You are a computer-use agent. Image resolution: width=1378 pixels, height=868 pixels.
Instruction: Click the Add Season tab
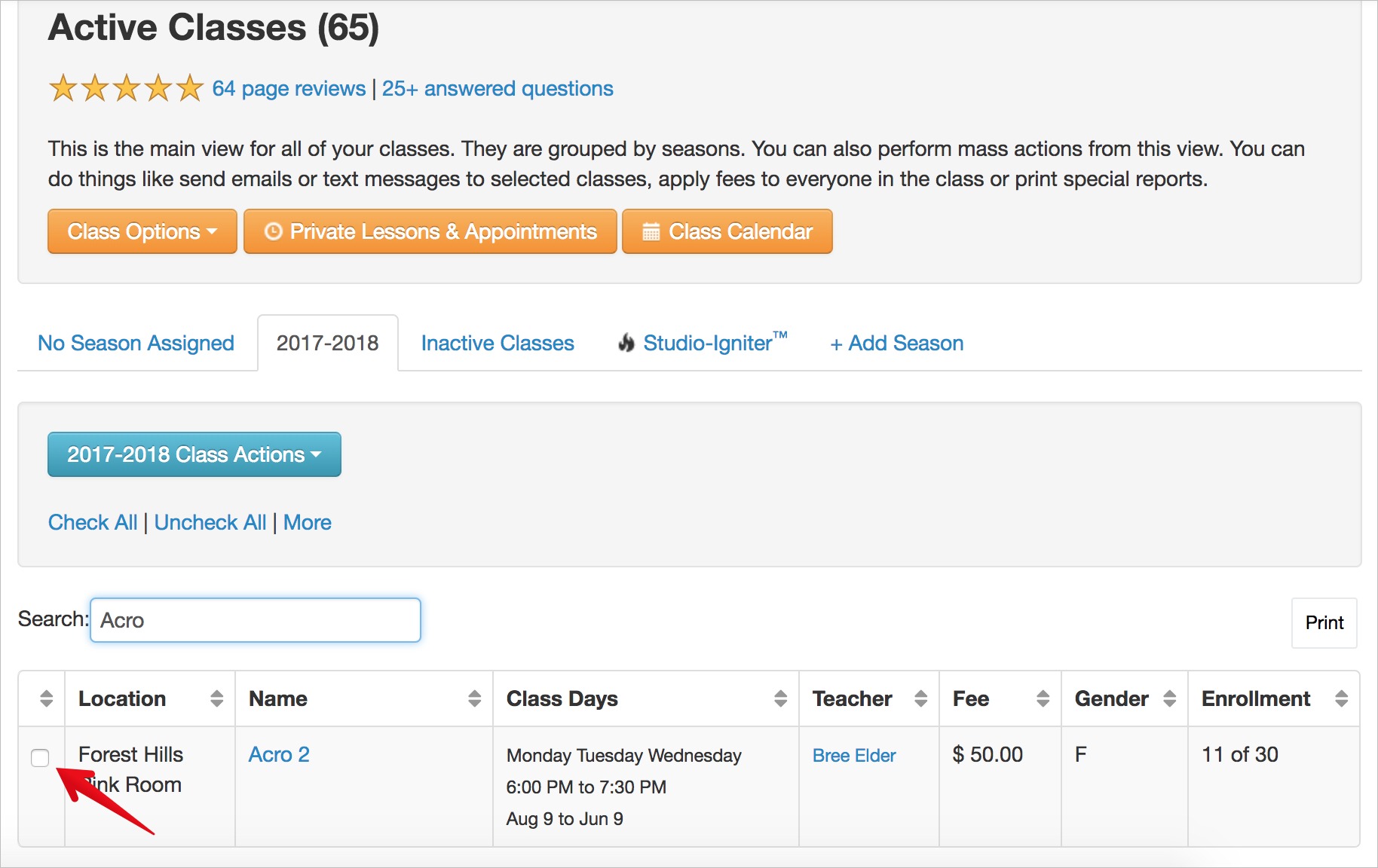(897, 344)
